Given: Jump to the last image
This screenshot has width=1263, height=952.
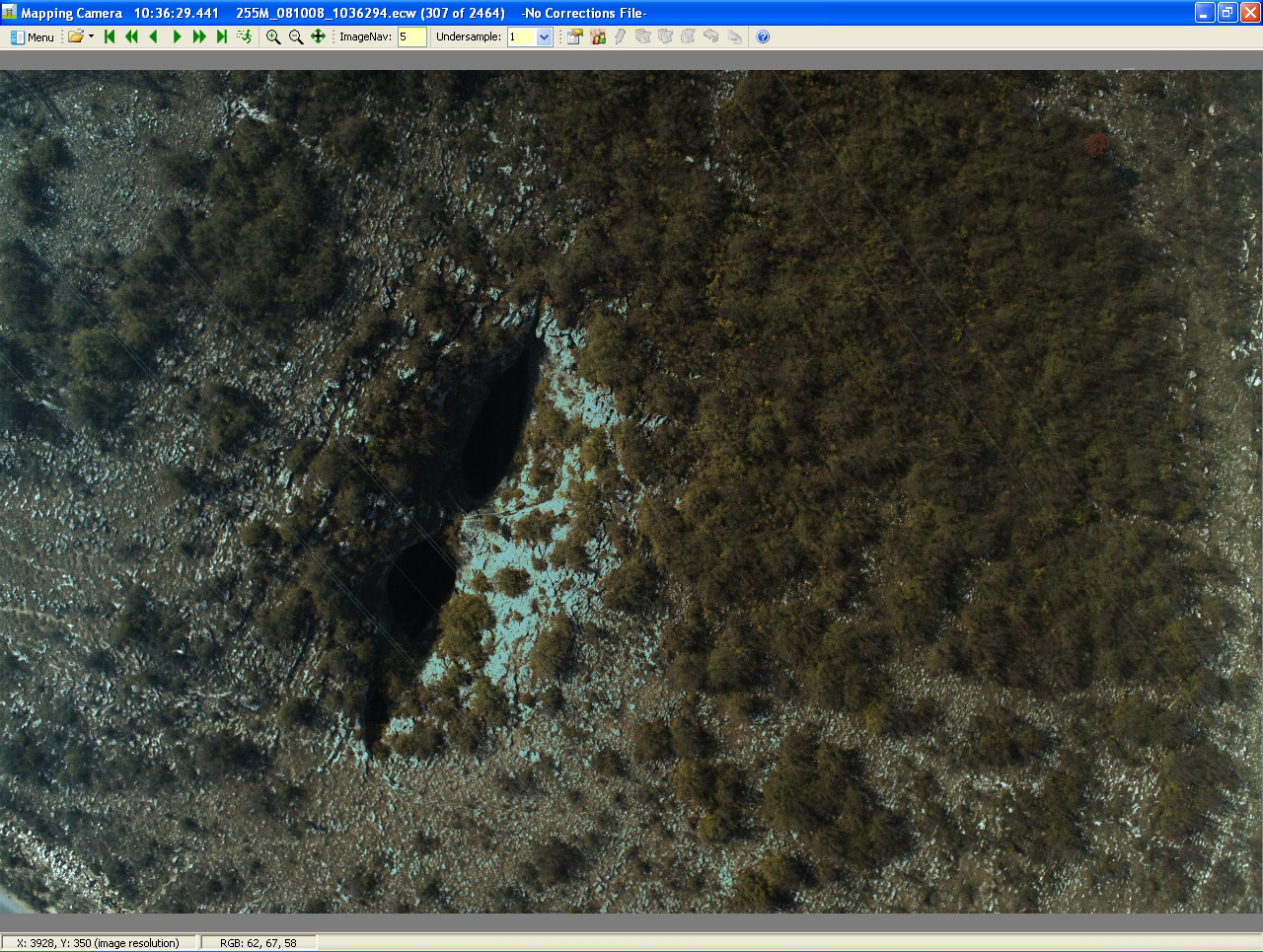Looking at the screenshot, I should [x=222, y=37].
